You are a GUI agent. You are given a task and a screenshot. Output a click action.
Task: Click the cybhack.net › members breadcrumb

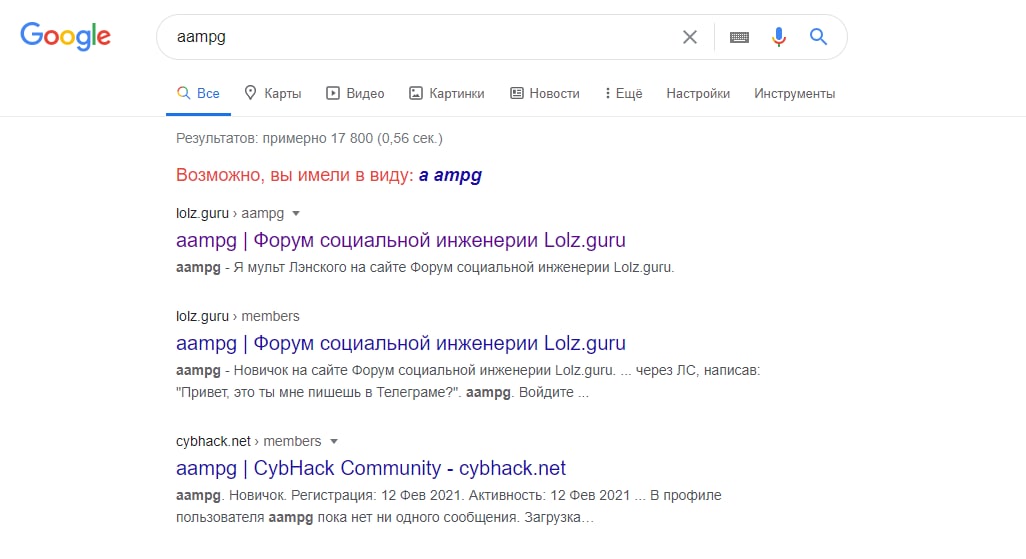click(249, 441)
